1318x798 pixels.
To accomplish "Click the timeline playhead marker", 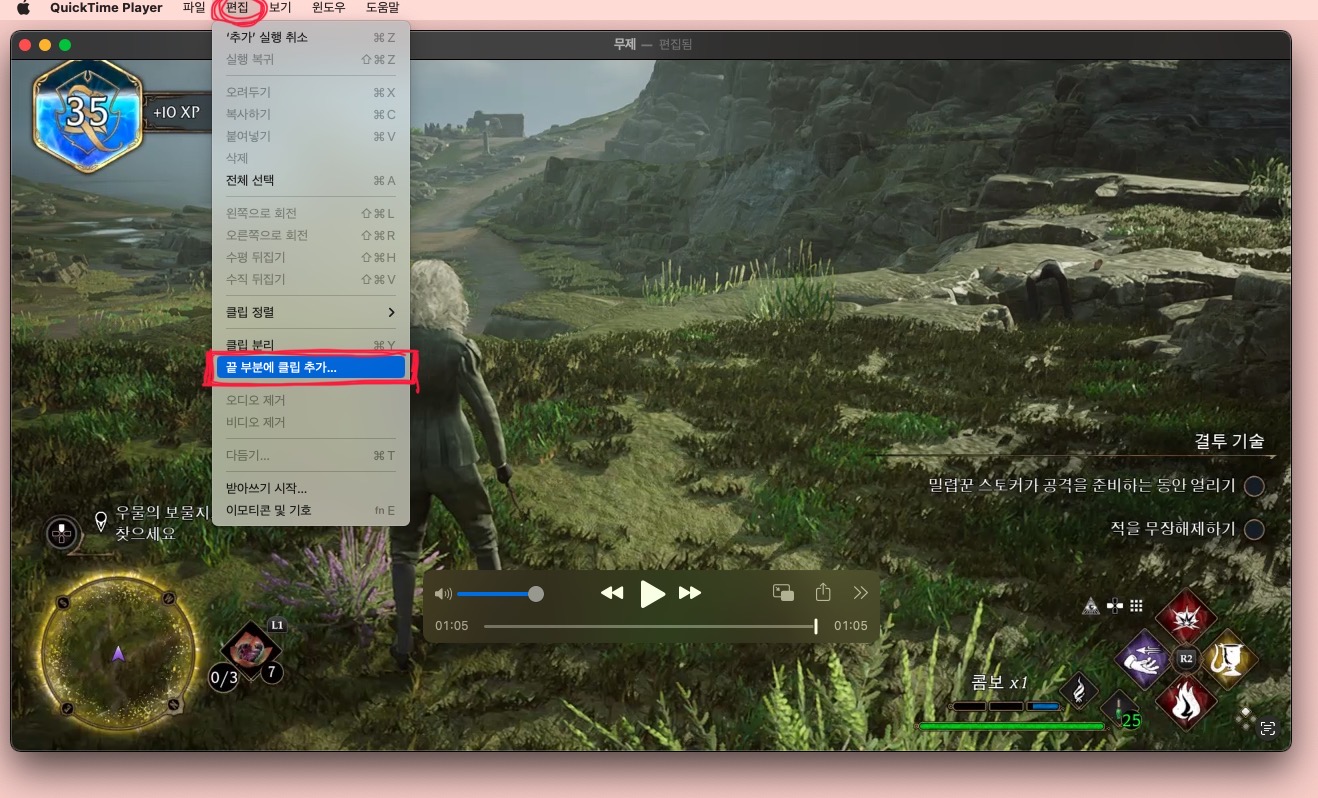I will click(816, 626).
